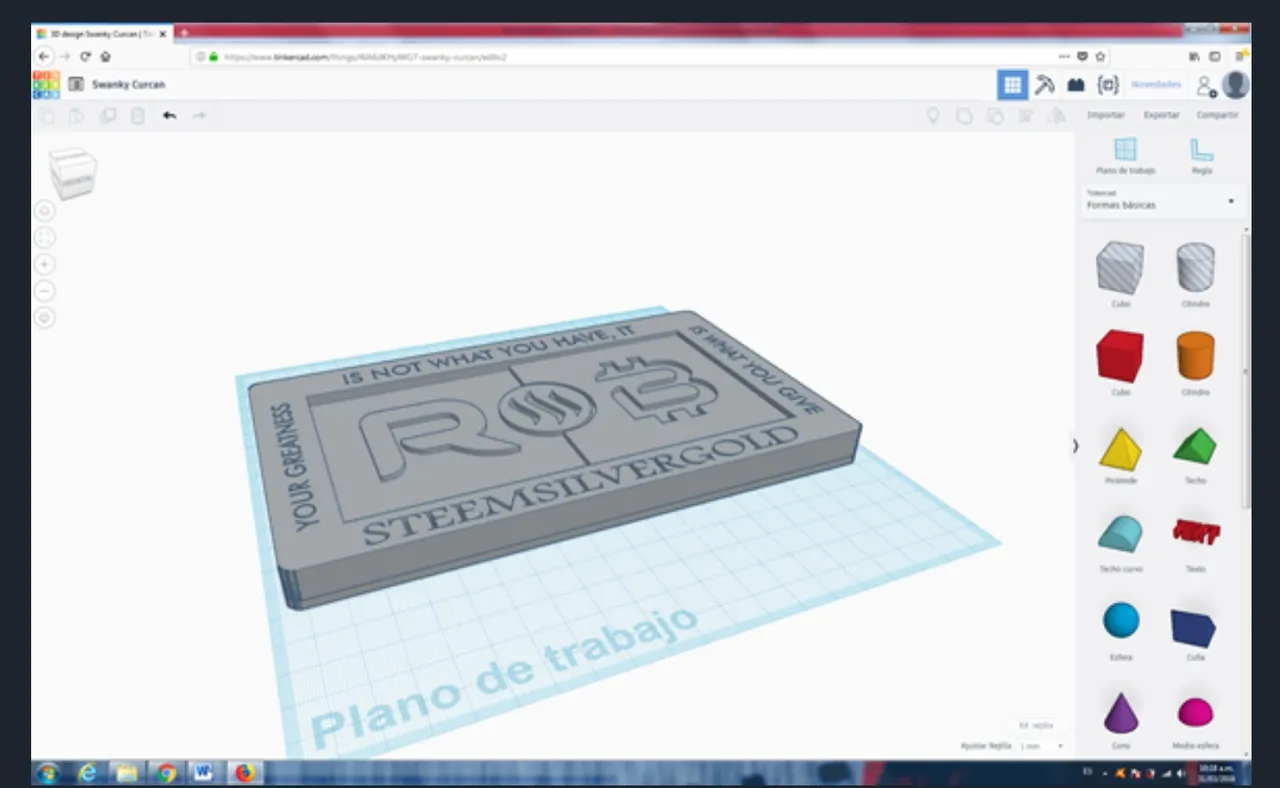Click the view cube to rotate the view

tap(73, 172)
